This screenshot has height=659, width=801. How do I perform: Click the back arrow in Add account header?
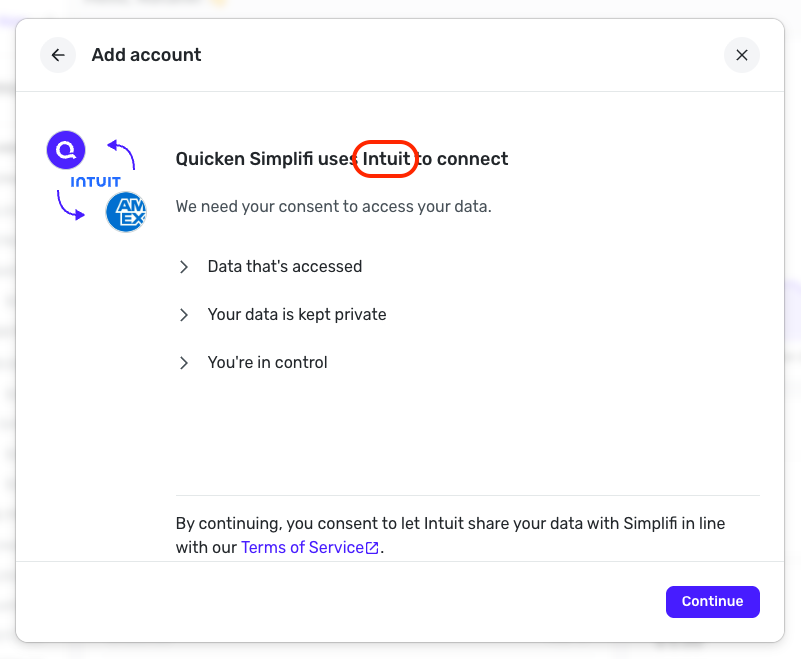(58, 55)
